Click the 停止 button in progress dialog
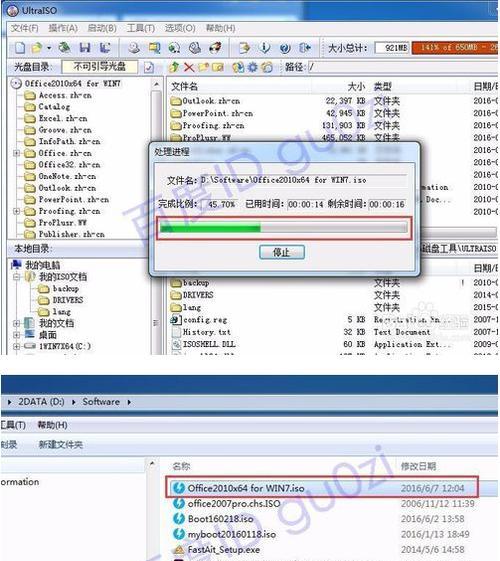Image resolution: width=500 pixels, height=561 pixels. pos(282,252)
